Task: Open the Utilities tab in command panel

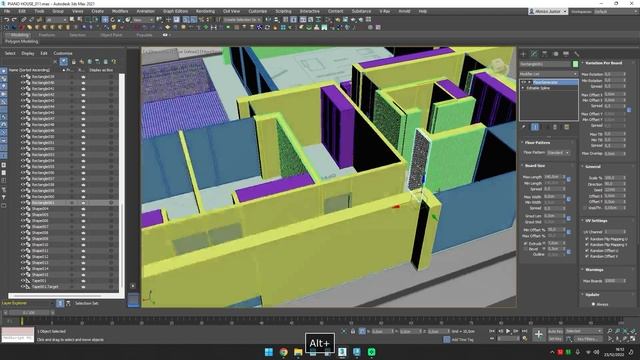Action: tap(576, 54)
